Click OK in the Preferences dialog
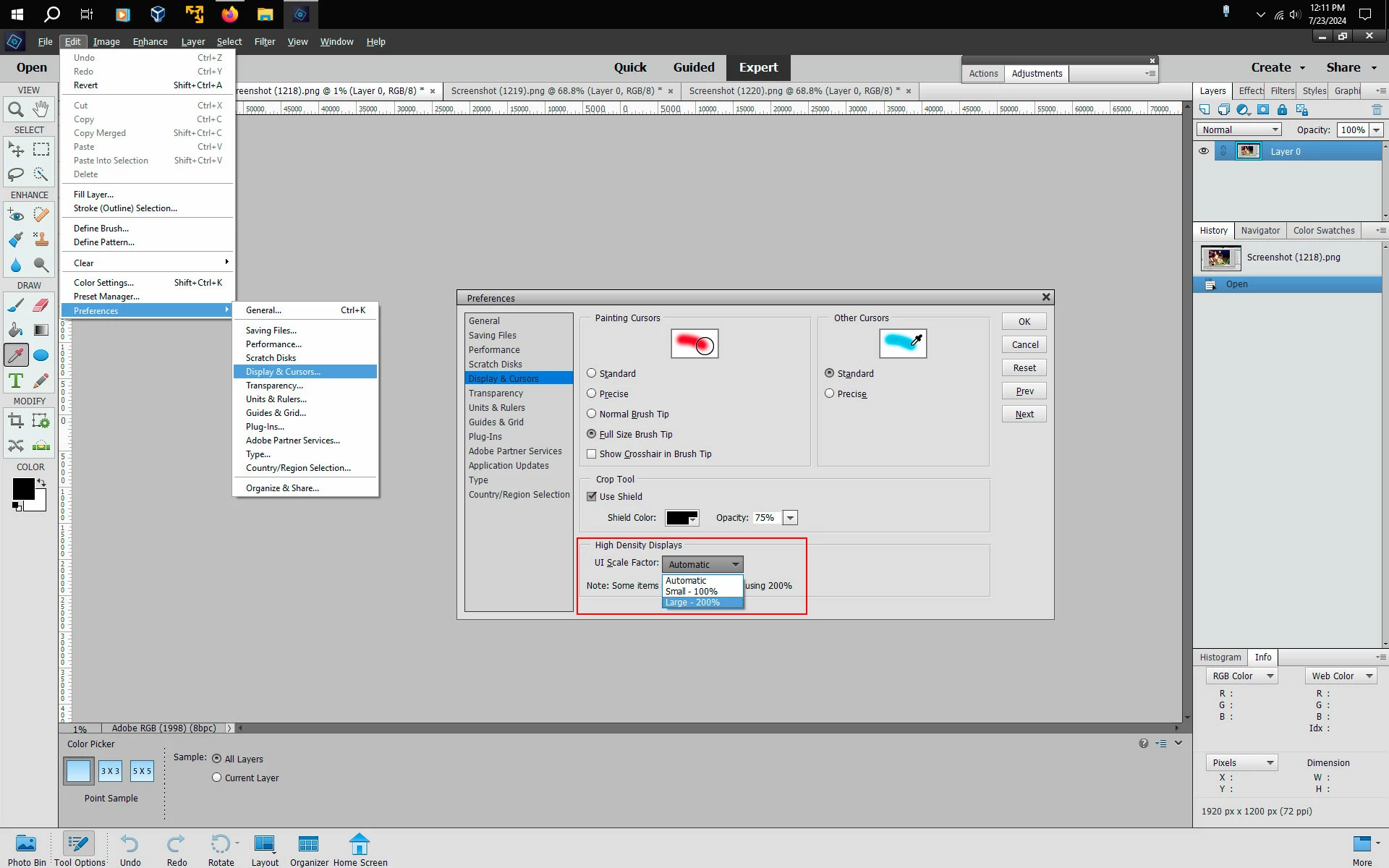Screen dimensions: 1389x868 1024,322
